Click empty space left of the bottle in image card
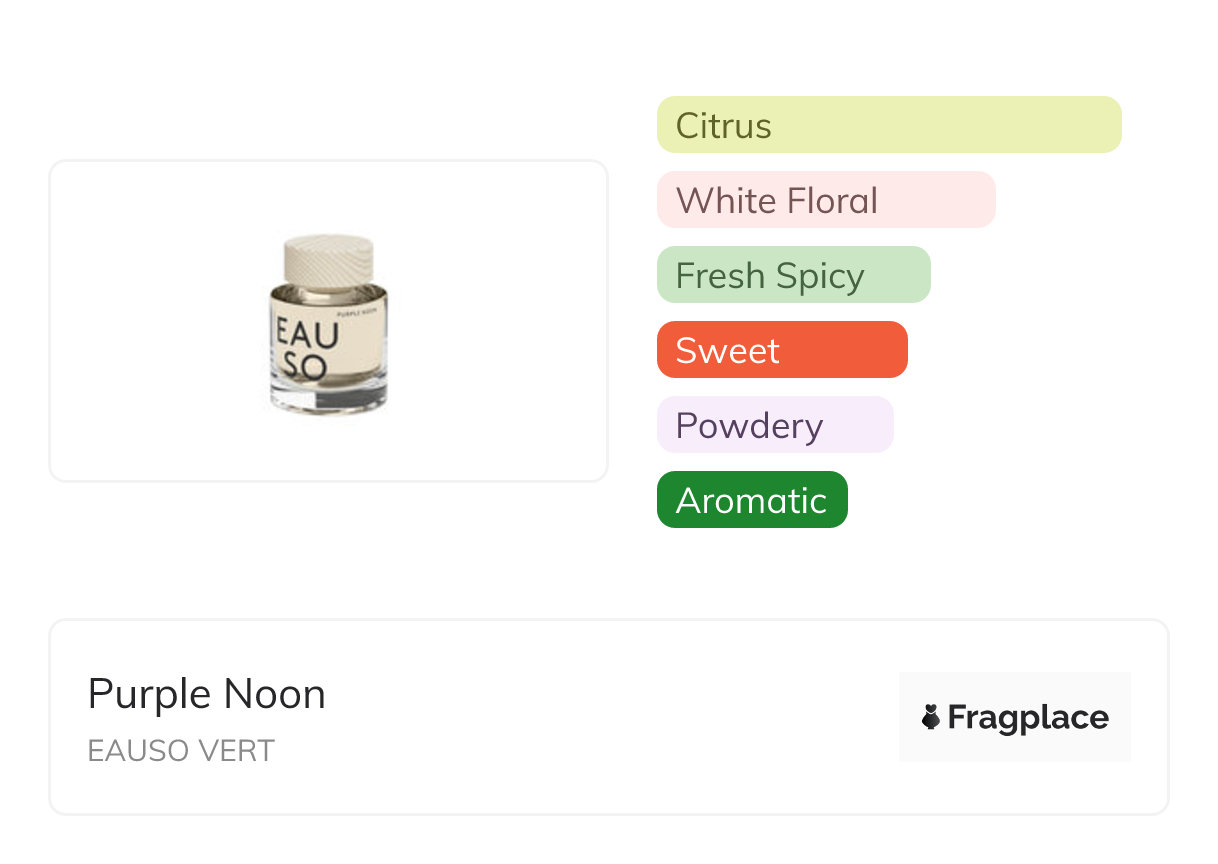The width and height of the screenshot is (1218, 864). tap(150, 321)
